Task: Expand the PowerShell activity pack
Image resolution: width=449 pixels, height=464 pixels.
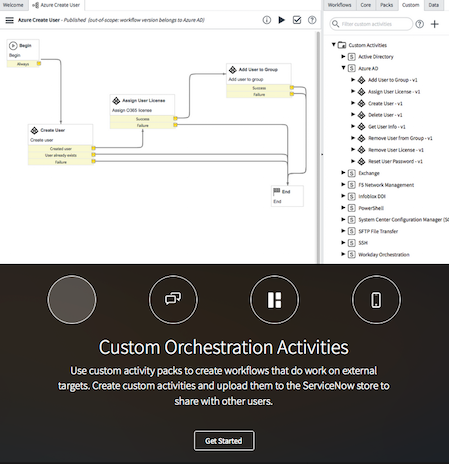Action: pyautogui.click(x=343, y=208)
